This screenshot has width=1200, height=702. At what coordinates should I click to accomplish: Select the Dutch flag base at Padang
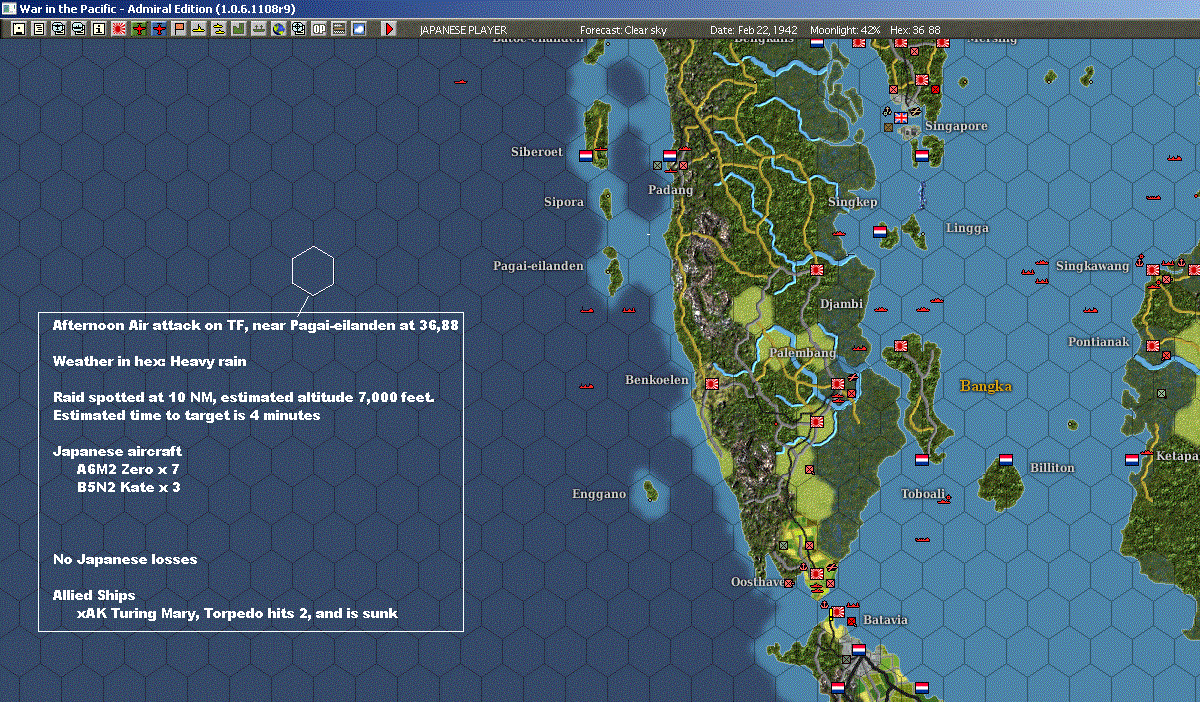point(670,156)
